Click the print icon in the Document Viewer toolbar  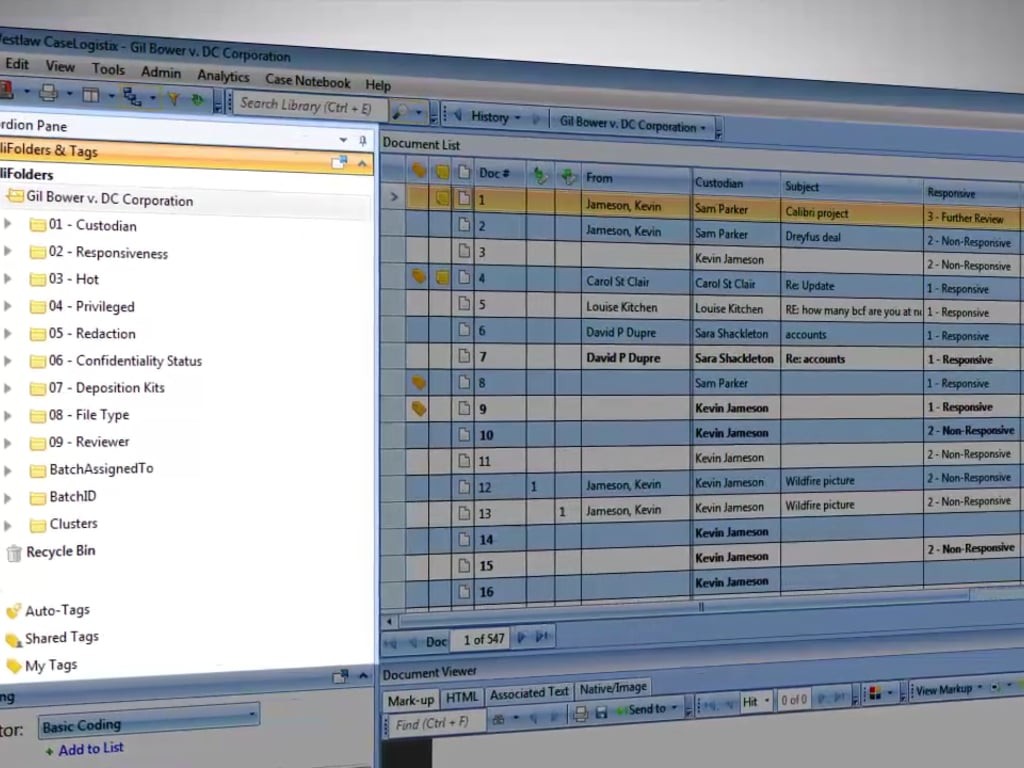580,712
